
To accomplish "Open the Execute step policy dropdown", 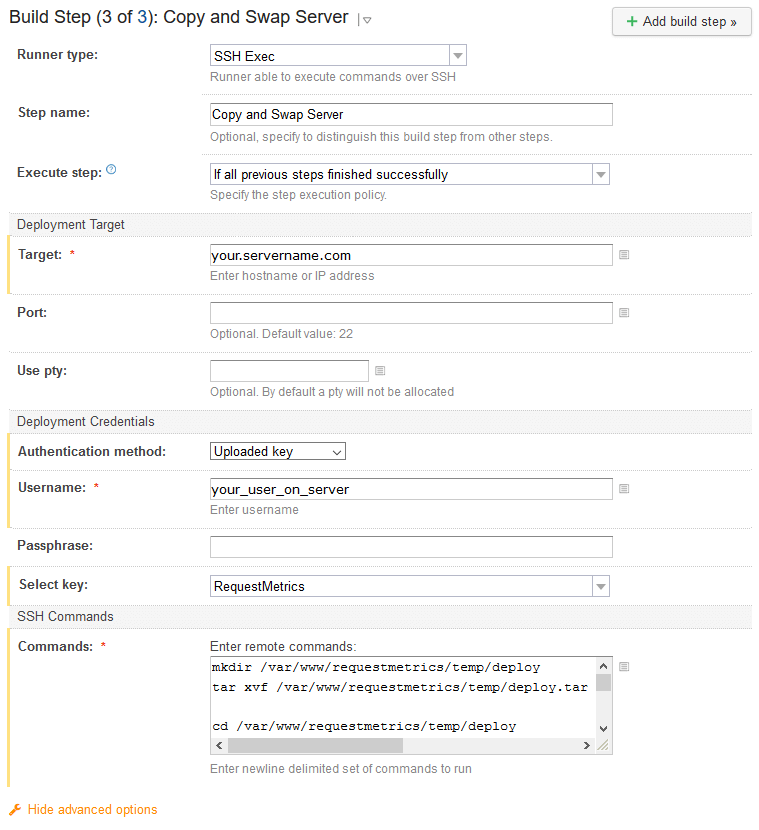I will [x=600, y=173].
